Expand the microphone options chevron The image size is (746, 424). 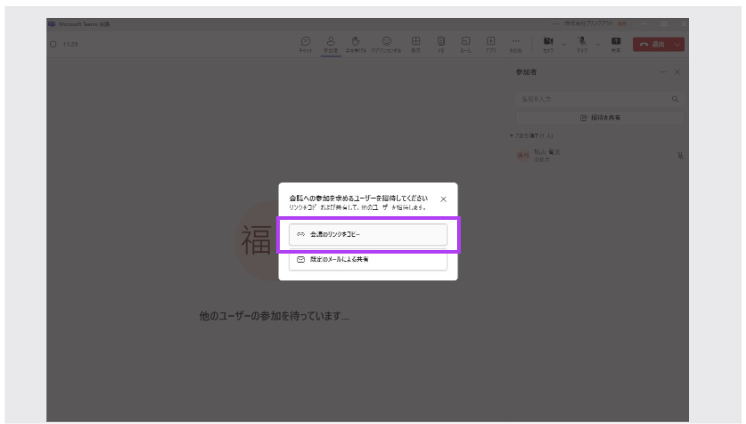[x=598, y=45]
